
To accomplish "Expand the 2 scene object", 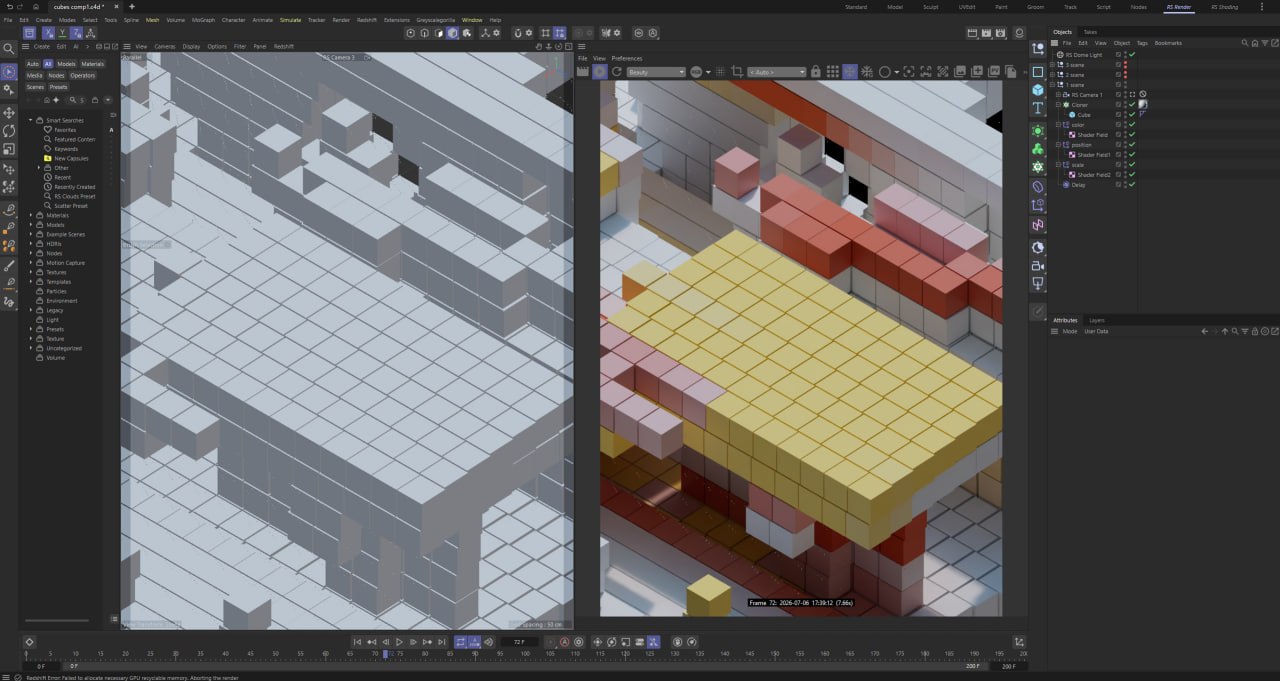I will [1053, 75].
